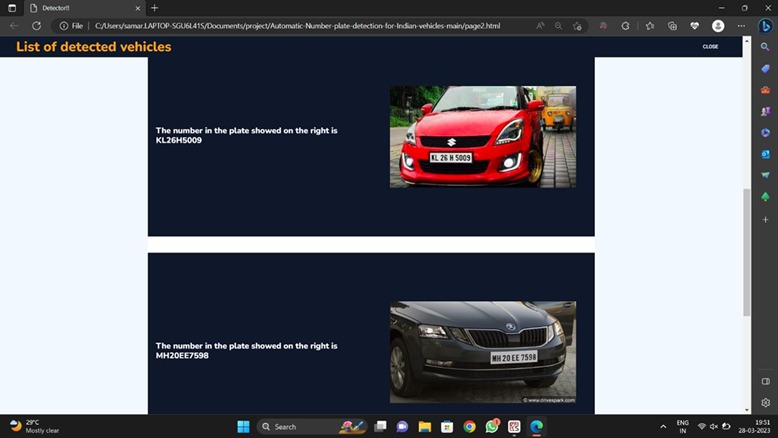The height and width of the screenshot is (438, 778).
Task: Click the grey Skoda car image
Action: click(x=483, y=352)
